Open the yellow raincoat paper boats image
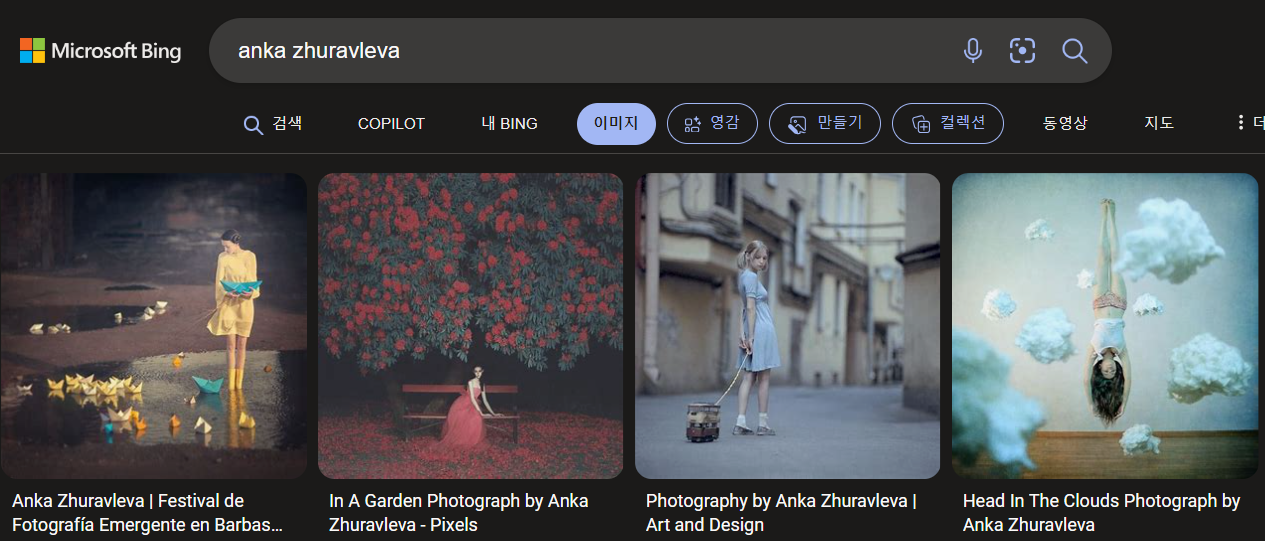The image size is (1265, 541). pyautogui.click(x=153, y=326)
